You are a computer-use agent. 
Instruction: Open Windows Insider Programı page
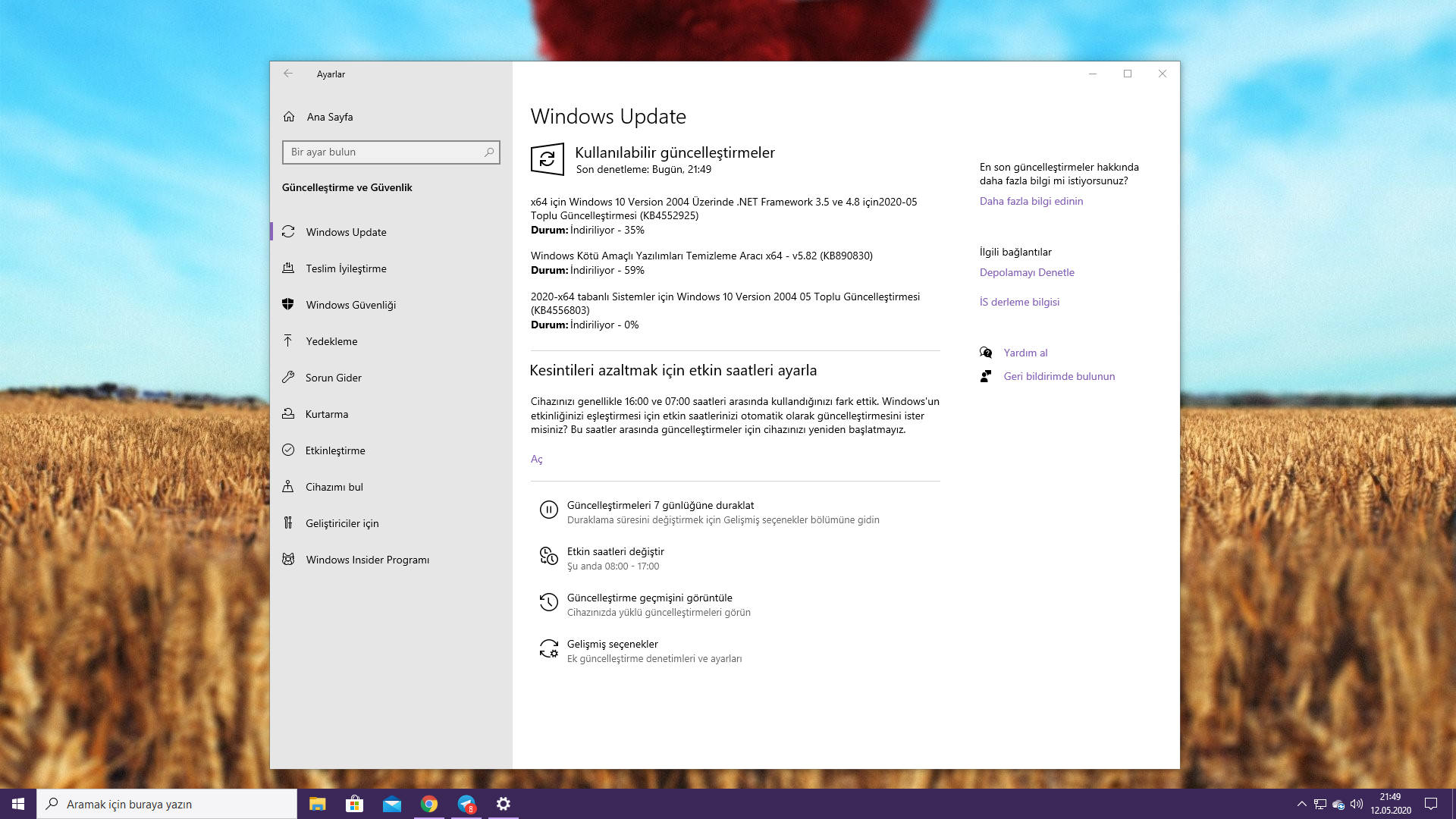[391, 560]
